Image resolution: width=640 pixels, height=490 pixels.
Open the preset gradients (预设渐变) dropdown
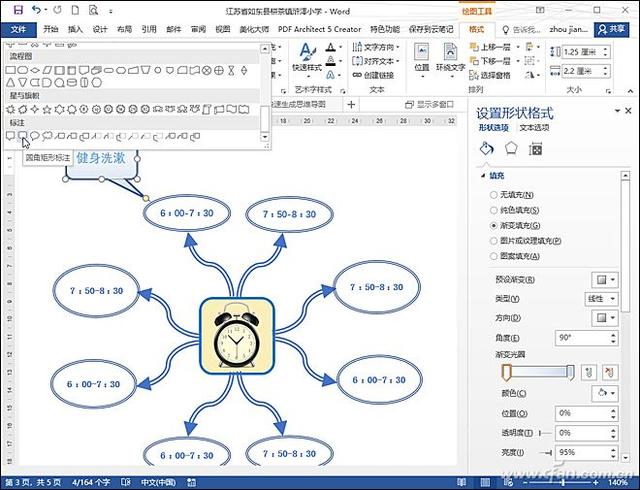(603, 279)
